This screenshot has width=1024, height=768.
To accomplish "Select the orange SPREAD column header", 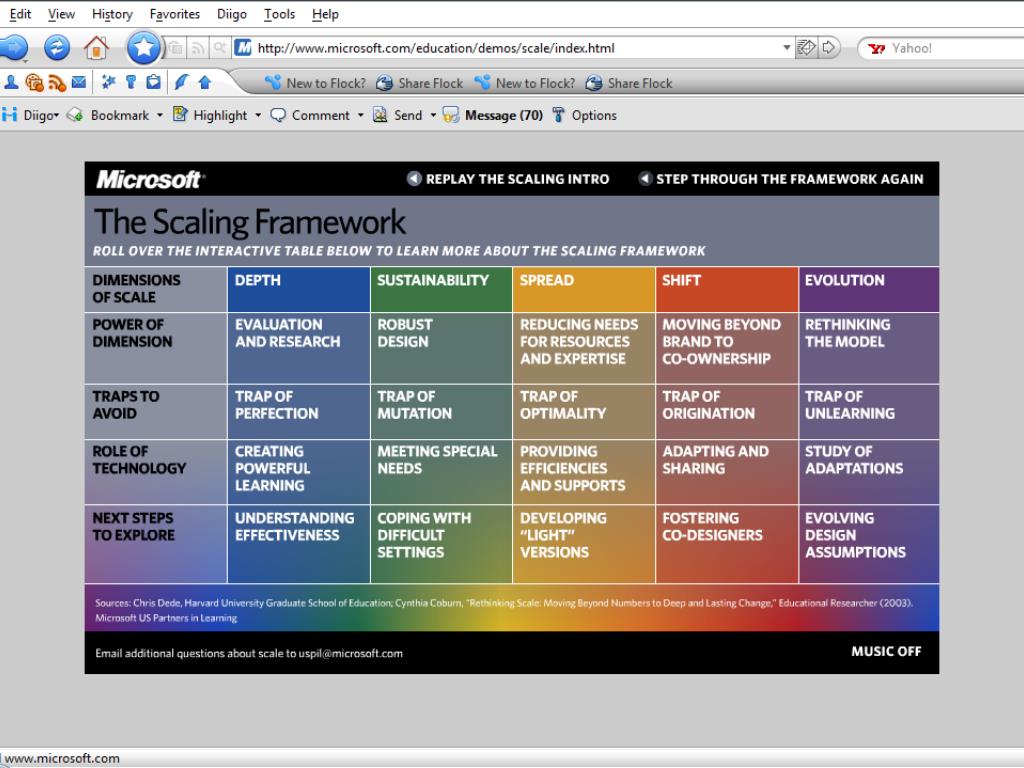I will click(x=584, y=289).
